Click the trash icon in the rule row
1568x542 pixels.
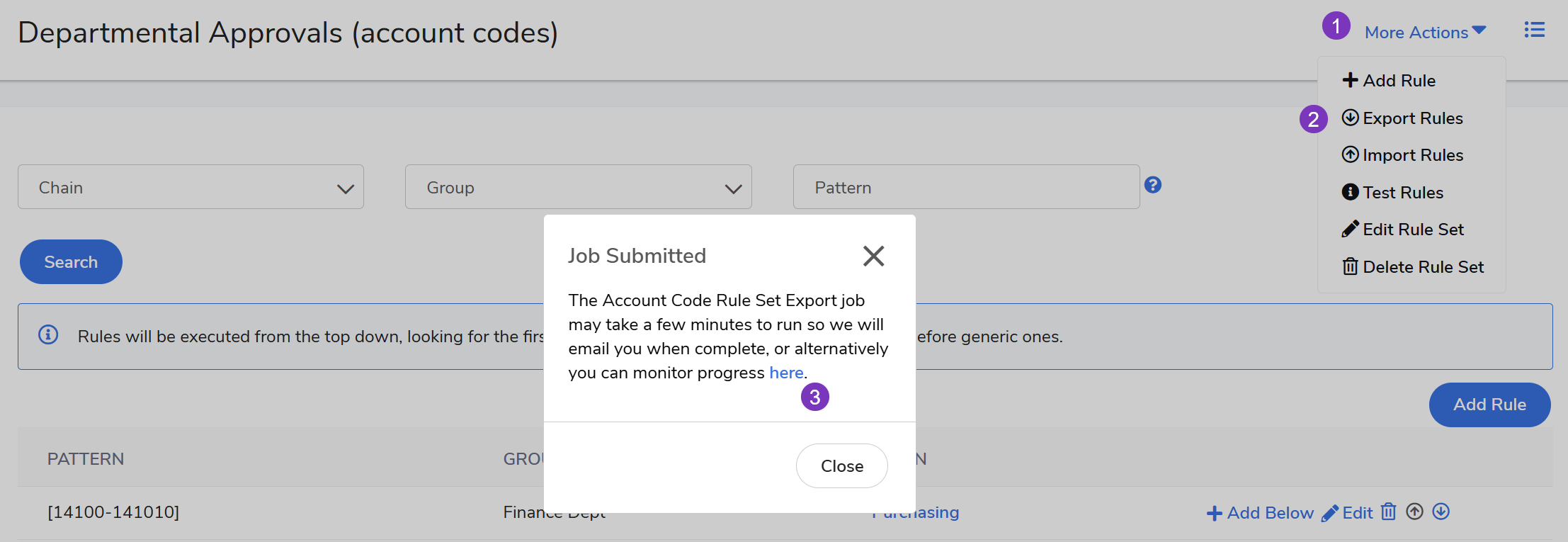pyautogui.click(x=1389, y=512)
